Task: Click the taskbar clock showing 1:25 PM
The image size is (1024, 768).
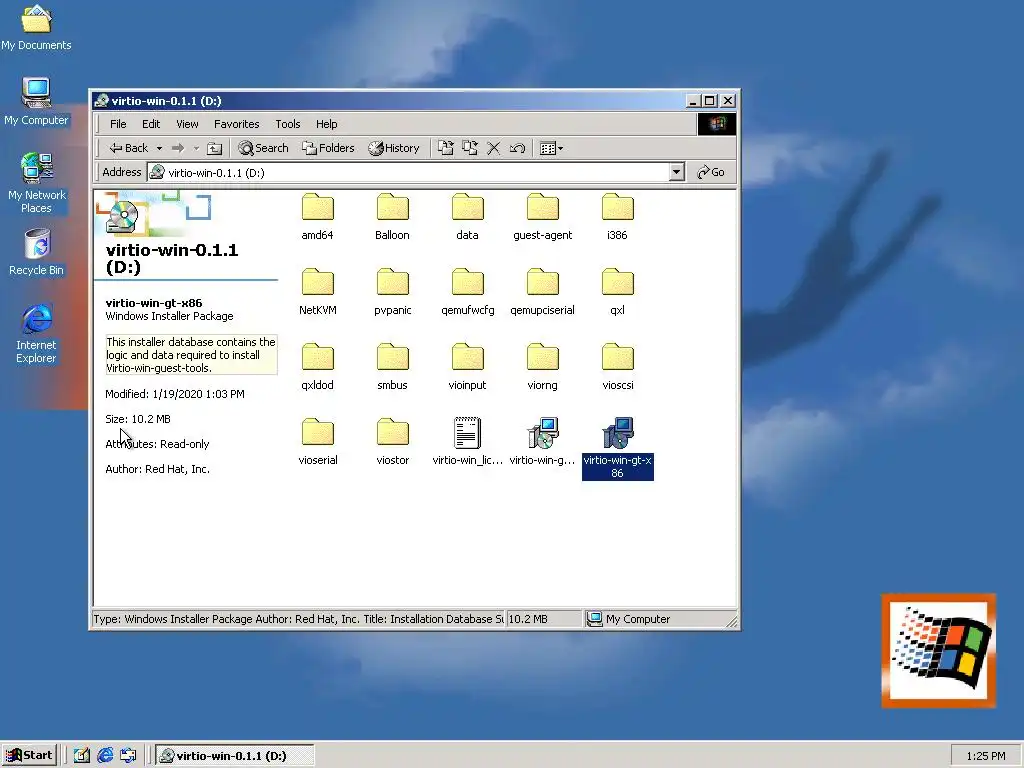Action: [x=986, y=756]
